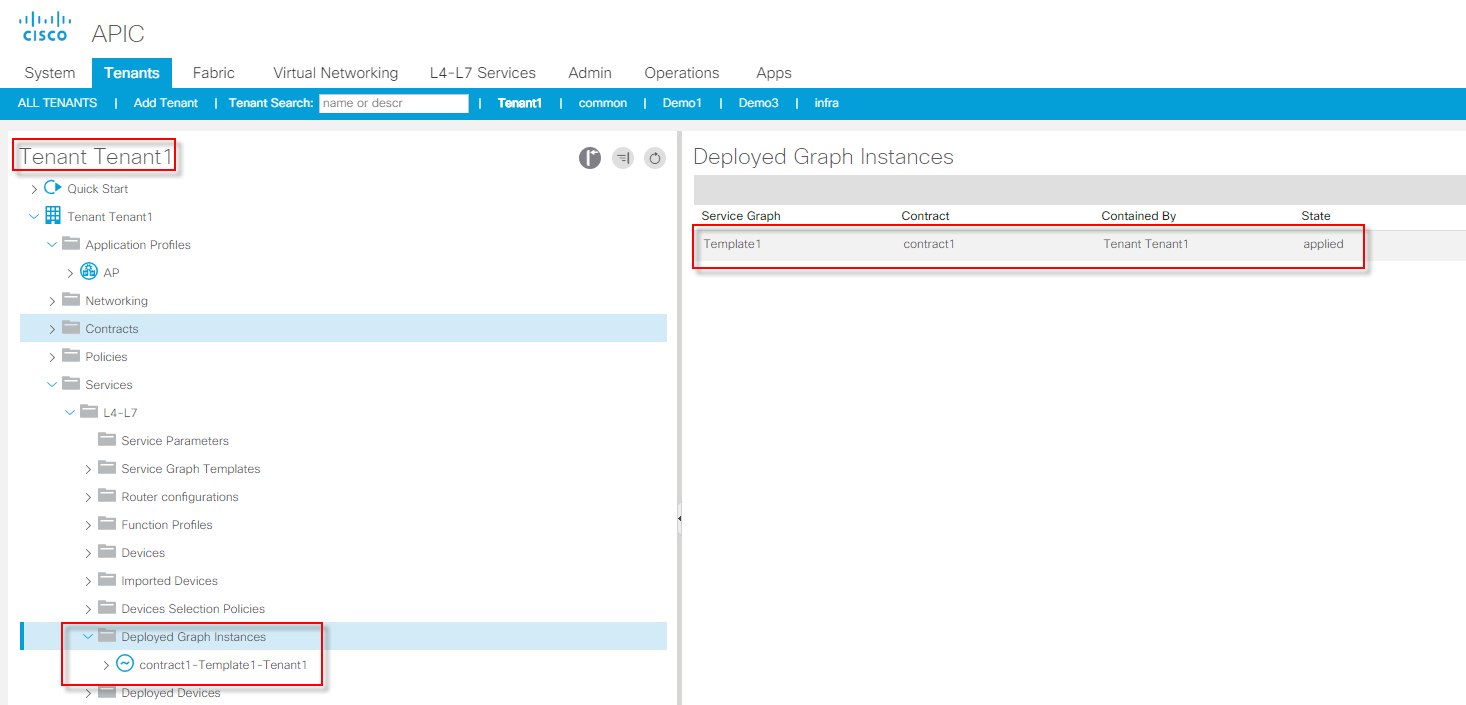
Task: Sort by the State column header
Action: tap(1316, 216)
